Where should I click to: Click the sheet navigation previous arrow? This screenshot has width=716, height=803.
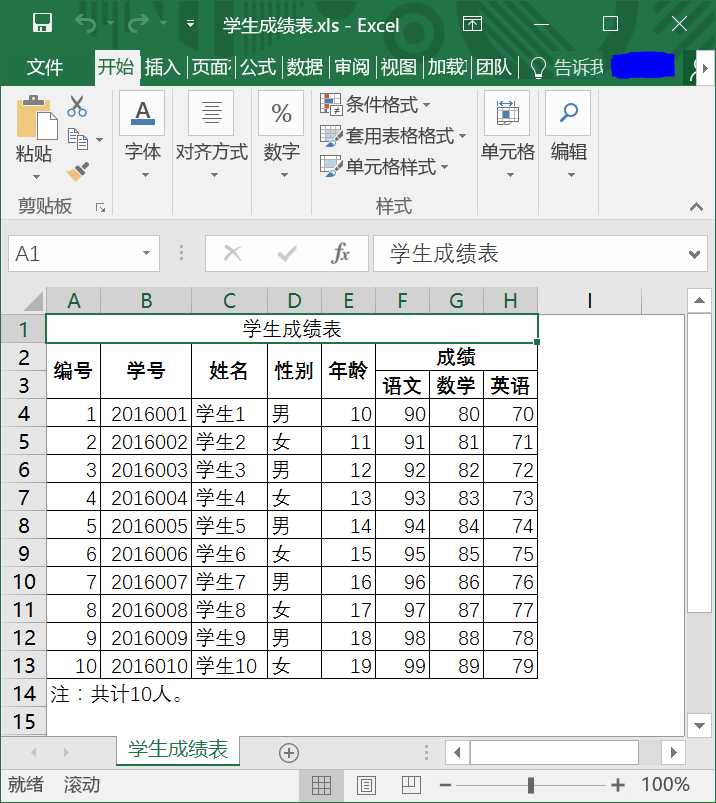[34, 752]
